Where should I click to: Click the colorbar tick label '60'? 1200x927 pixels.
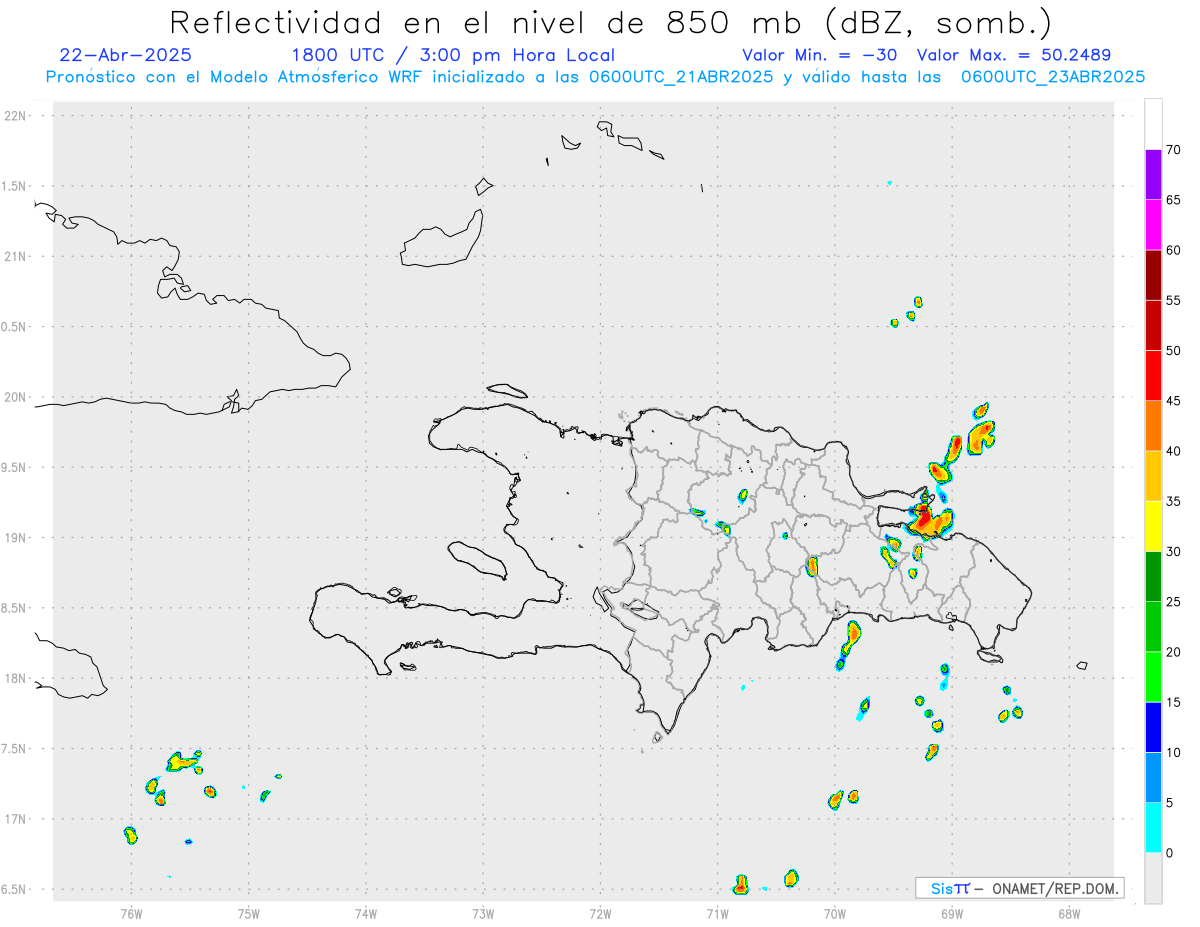pos(1173,250)
